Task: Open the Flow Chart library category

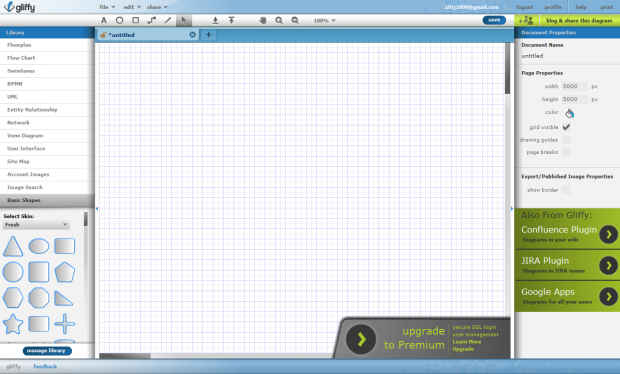Action: tap(47, 58)
